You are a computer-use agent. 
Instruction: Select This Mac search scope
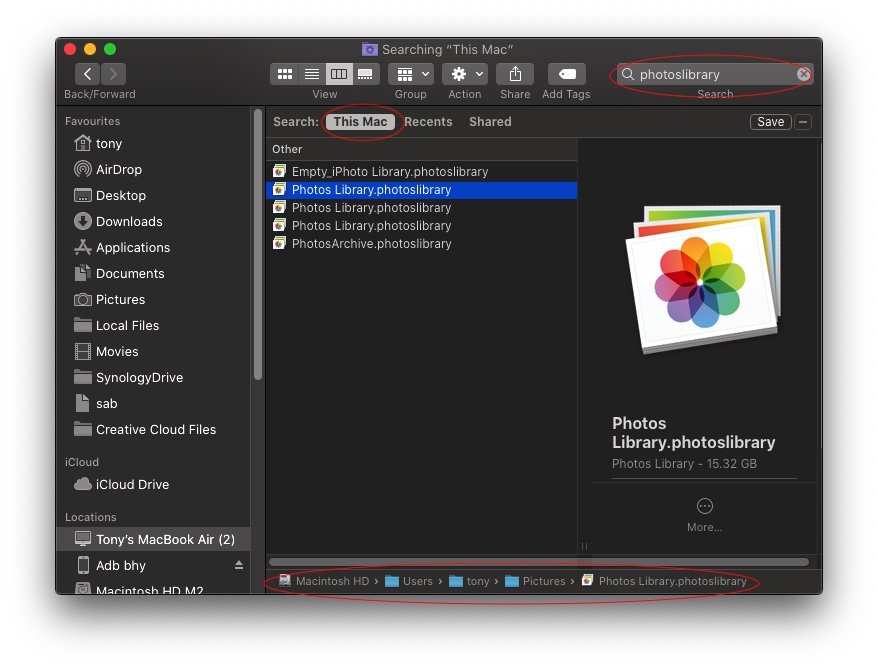coord(360,122)
